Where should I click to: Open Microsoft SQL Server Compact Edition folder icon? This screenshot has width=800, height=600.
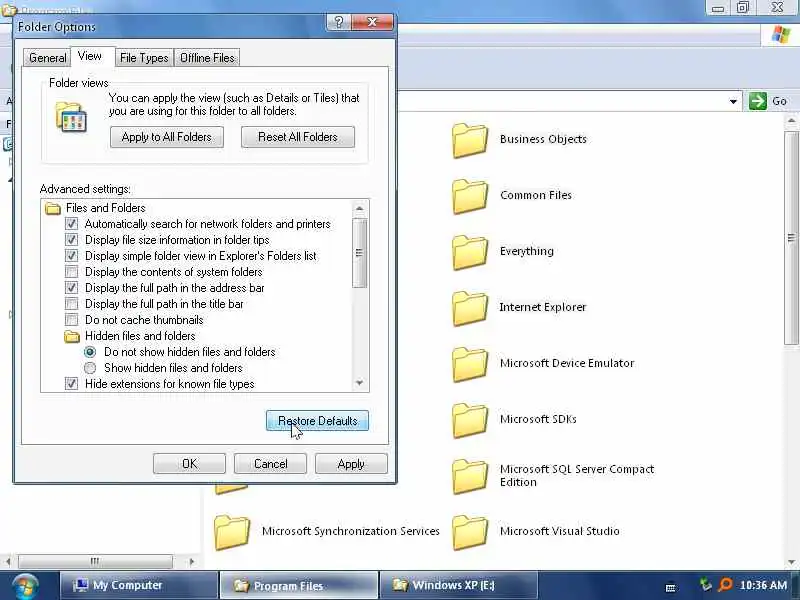(470, 476)
